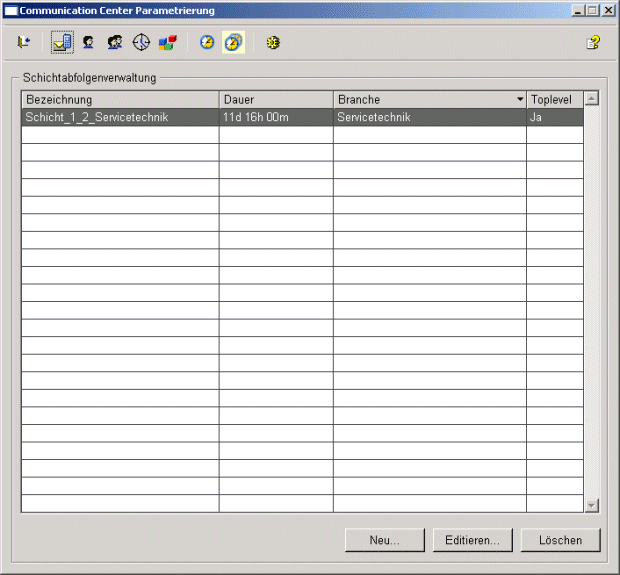Viewport: 620px width, 575px height.
Task: Click the scrollbar up arrow
Action: [591, 98]
